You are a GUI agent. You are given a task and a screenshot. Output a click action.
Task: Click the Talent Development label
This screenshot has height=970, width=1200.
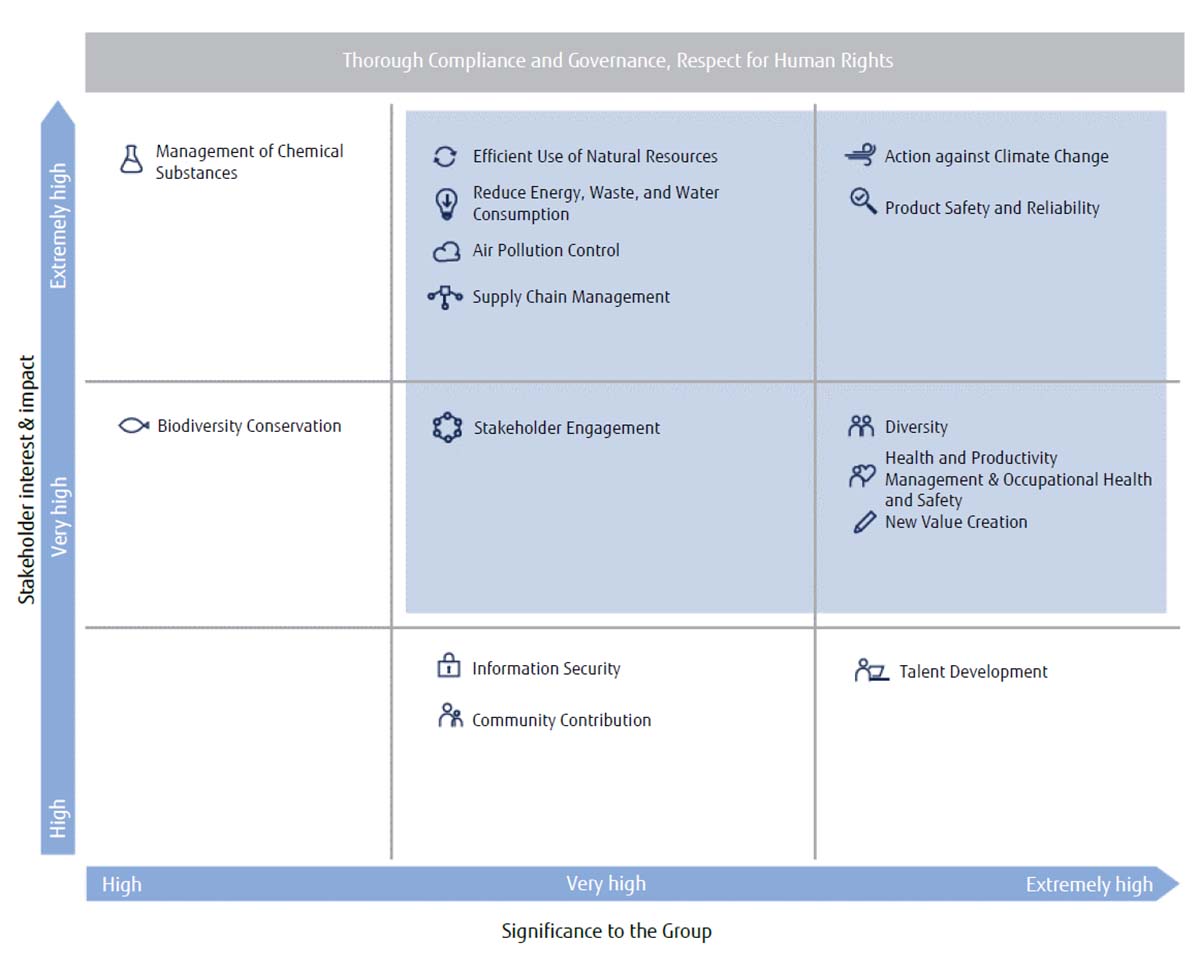(973, 672)
